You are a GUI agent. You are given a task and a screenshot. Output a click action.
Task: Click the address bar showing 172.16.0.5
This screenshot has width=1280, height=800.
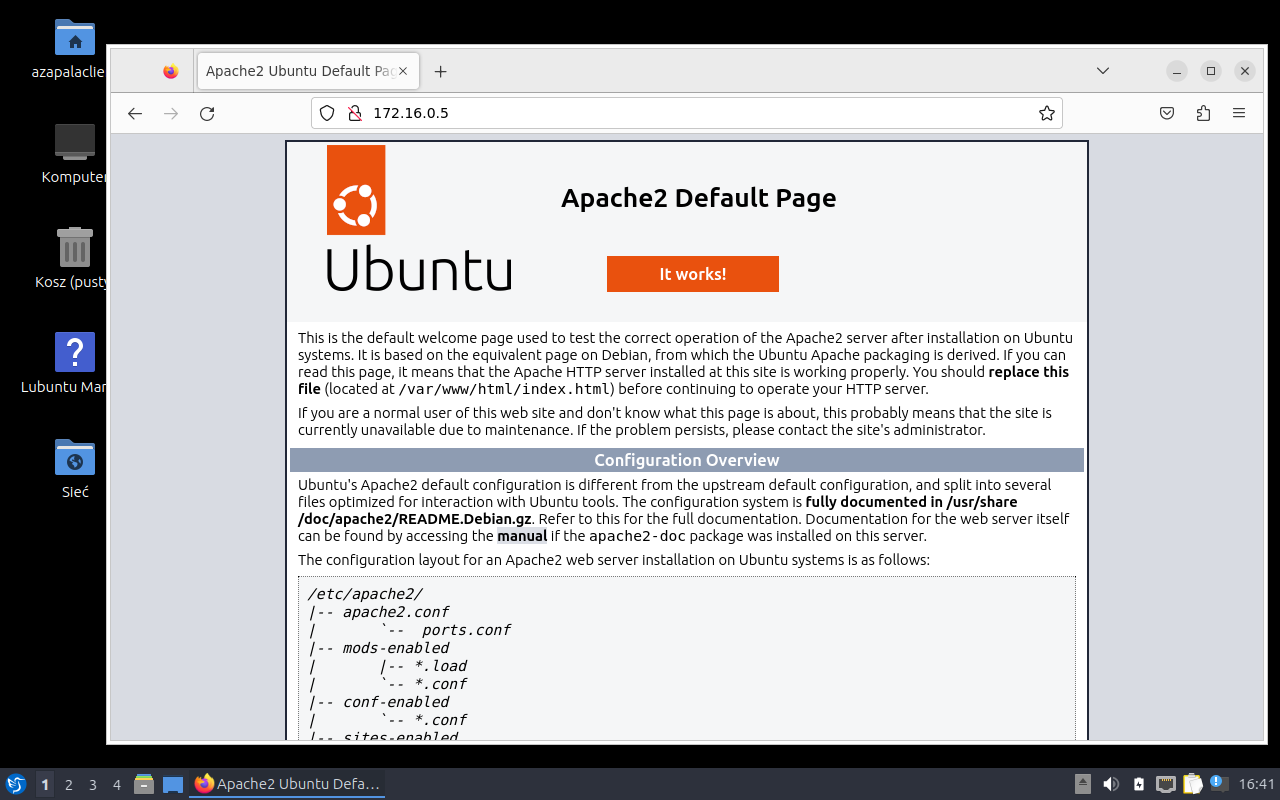(x=686, y=113)
